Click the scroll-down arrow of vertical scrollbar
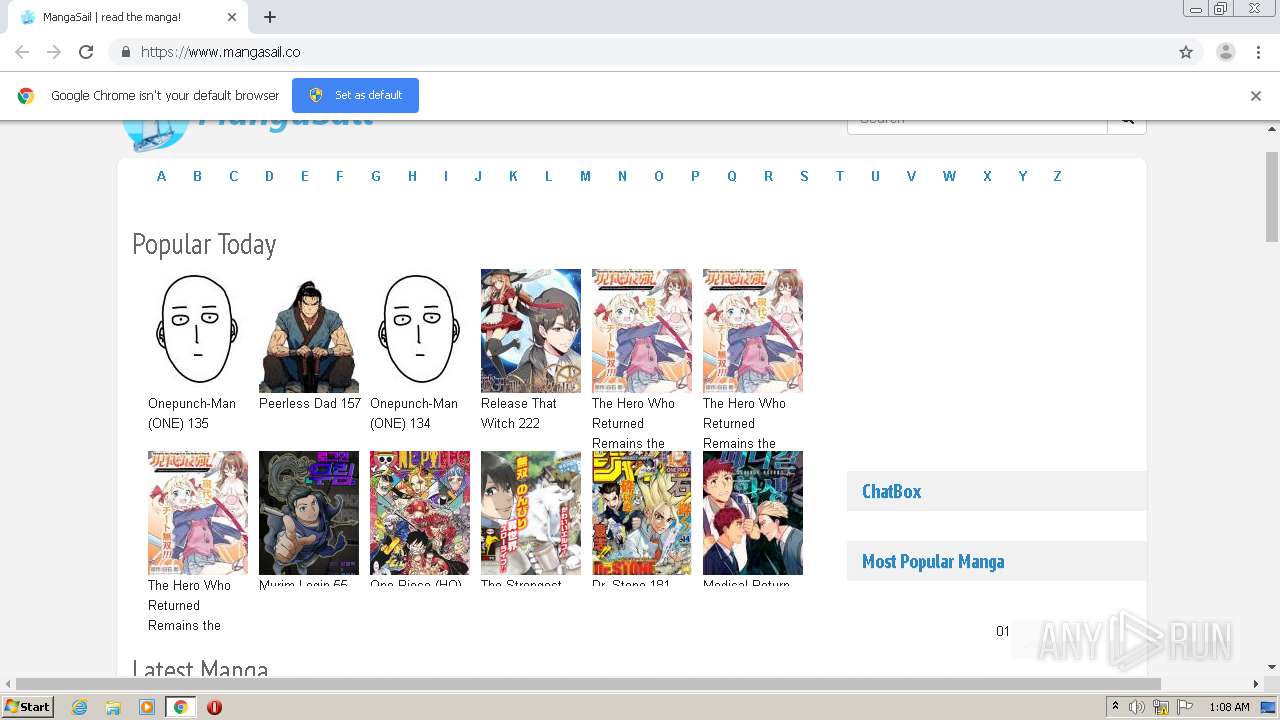The image size is (1280, 720). click(x=1272, y=667)
